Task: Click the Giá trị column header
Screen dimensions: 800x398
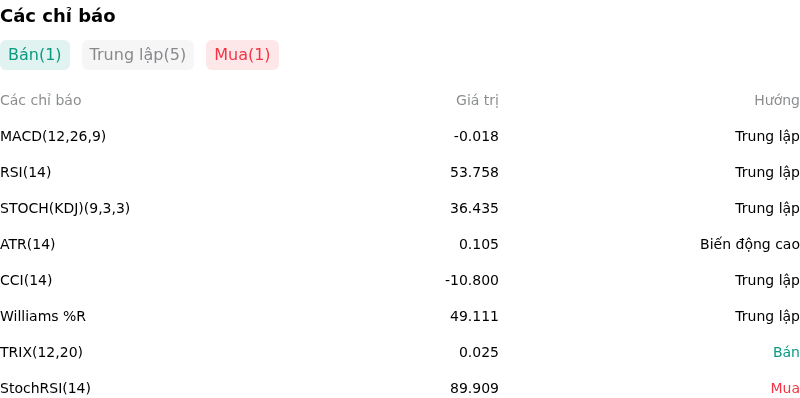Action: point(477,101)
